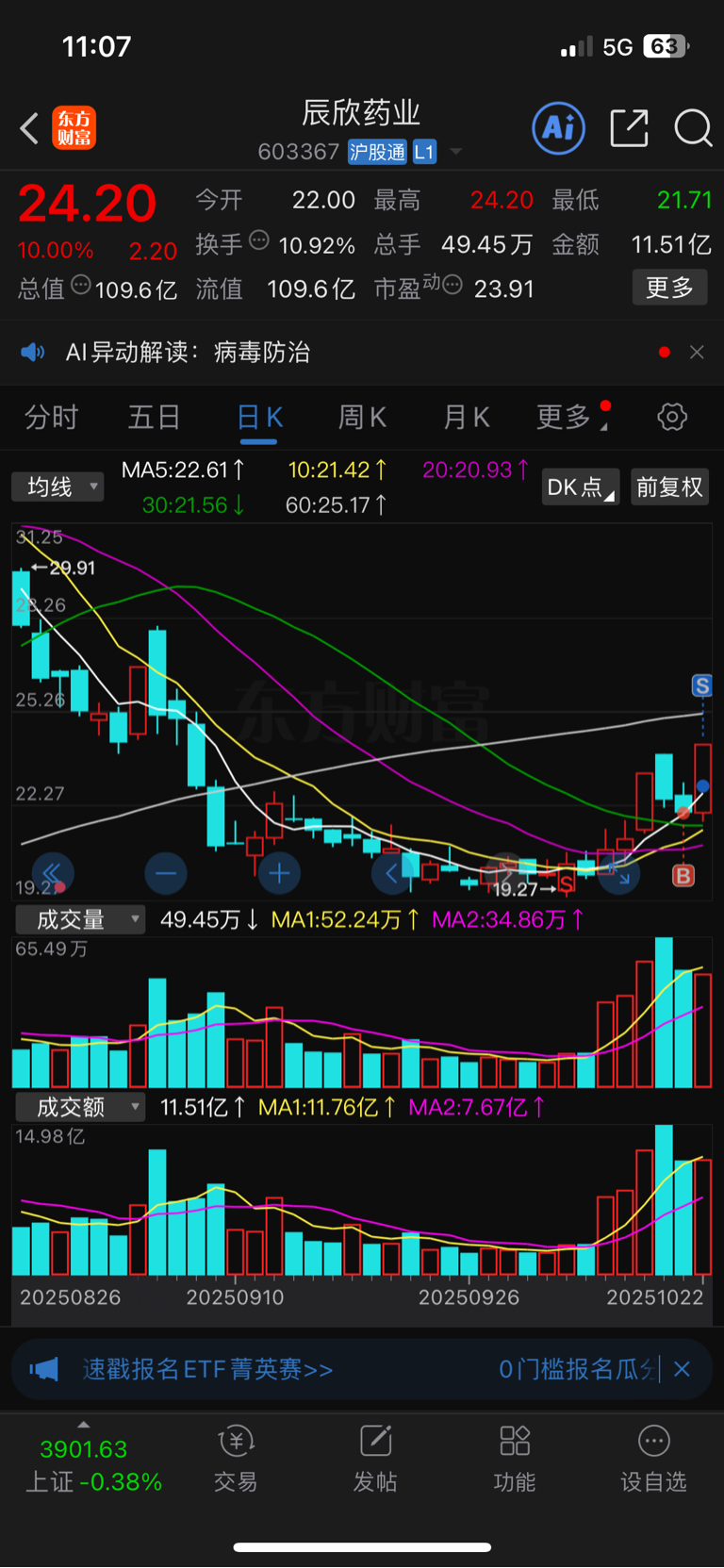
Task: Select the 日K tab
Action: (x=259, y=417)
